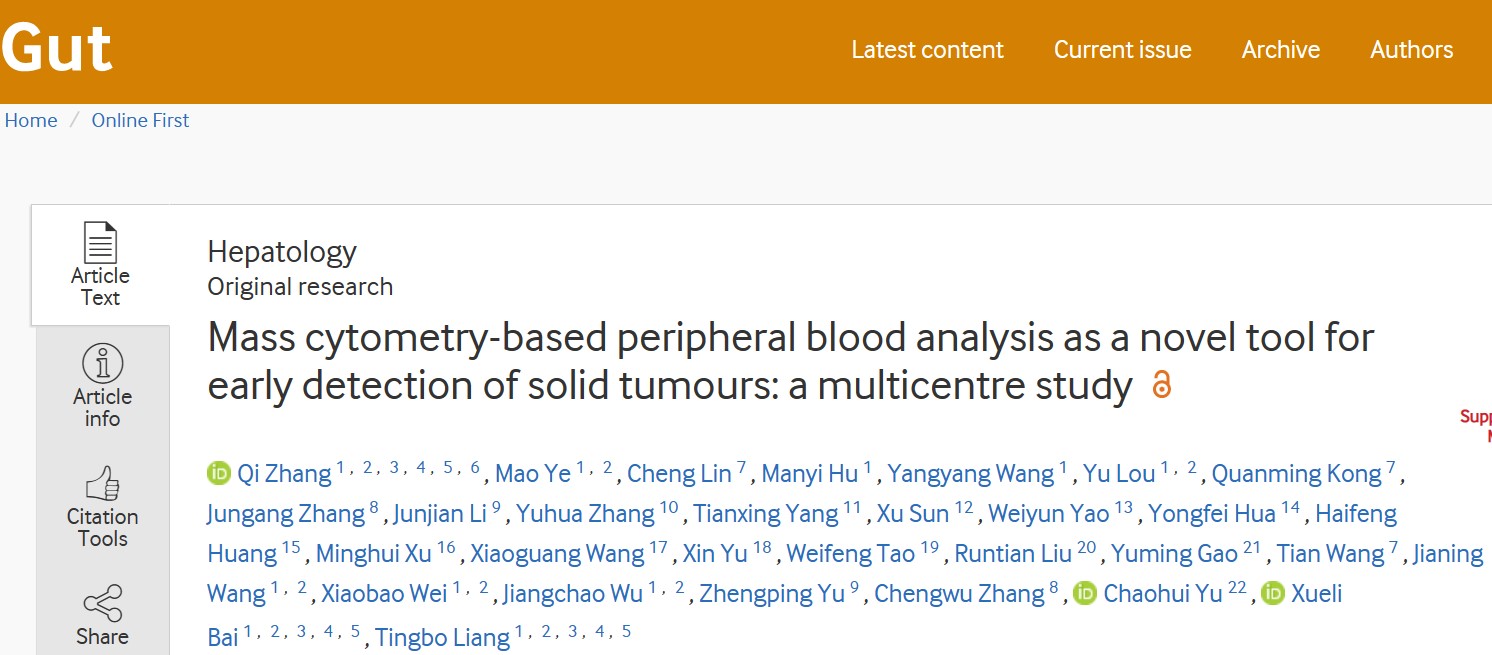Click author Cheng Lin's name

click(x=680, y=474)
